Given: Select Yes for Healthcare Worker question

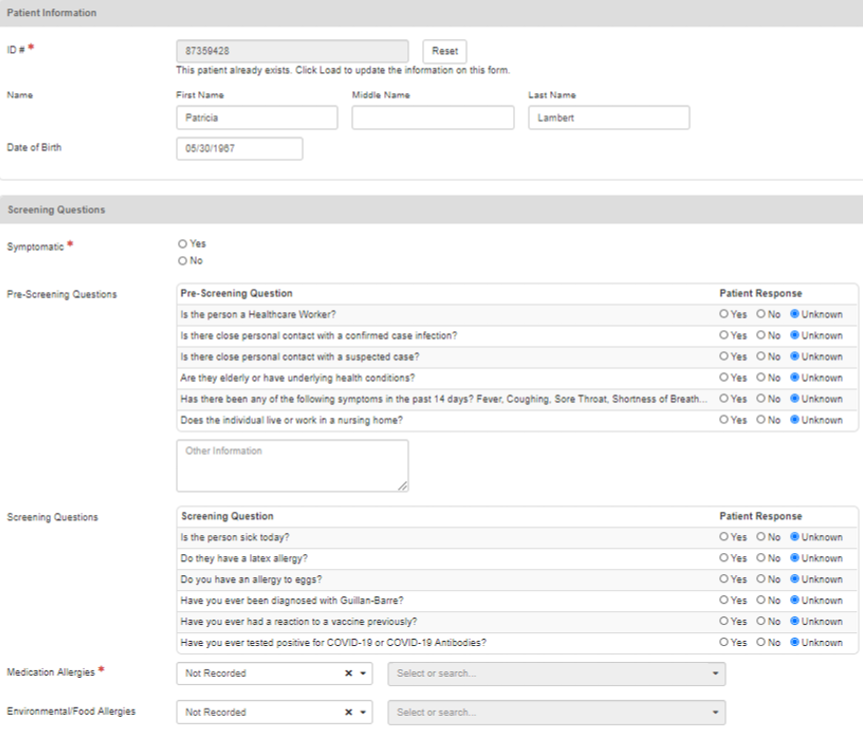Looking at the screenshot, I should [724, 314].
